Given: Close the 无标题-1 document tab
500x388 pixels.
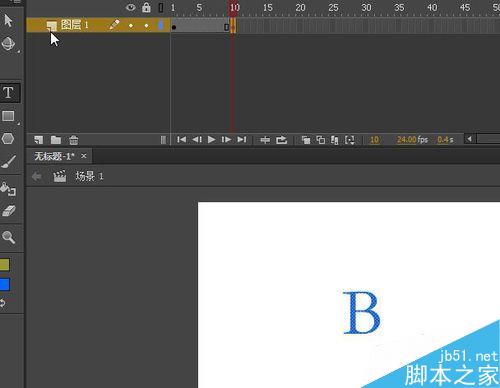Looking at the screenshot, I should (x=84, y=156).
